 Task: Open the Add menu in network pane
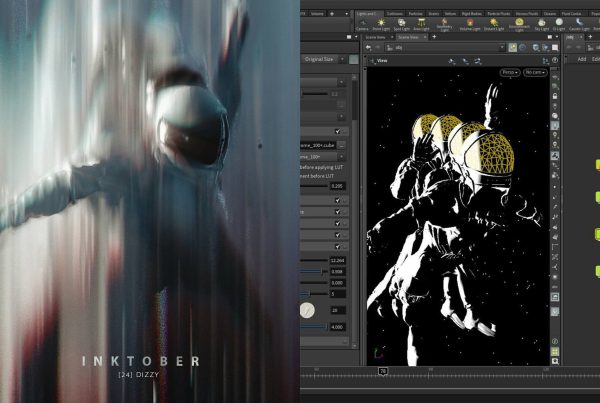point(582,59)
